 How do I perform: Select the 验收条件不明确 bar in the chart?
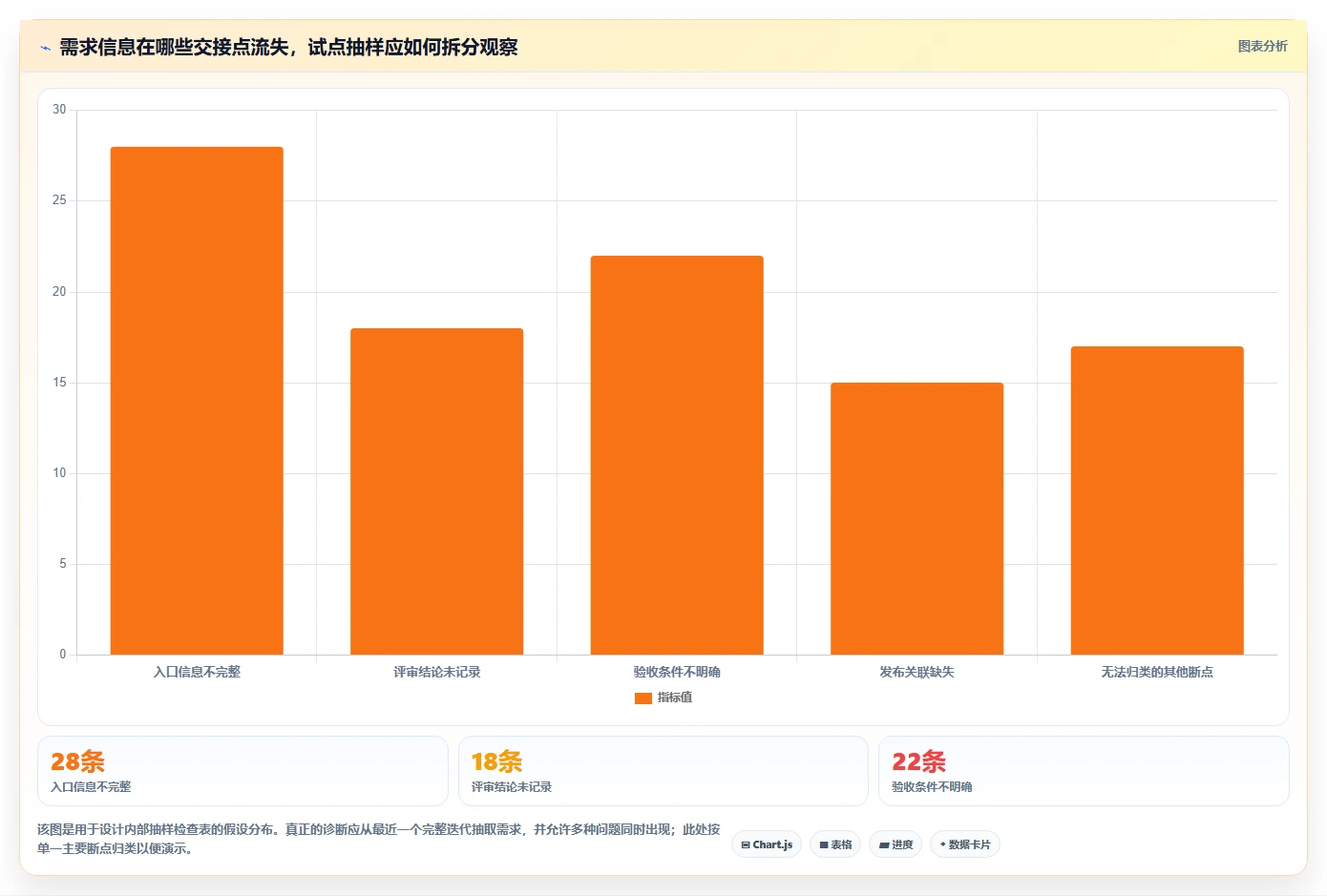click(x=677, y=455)
